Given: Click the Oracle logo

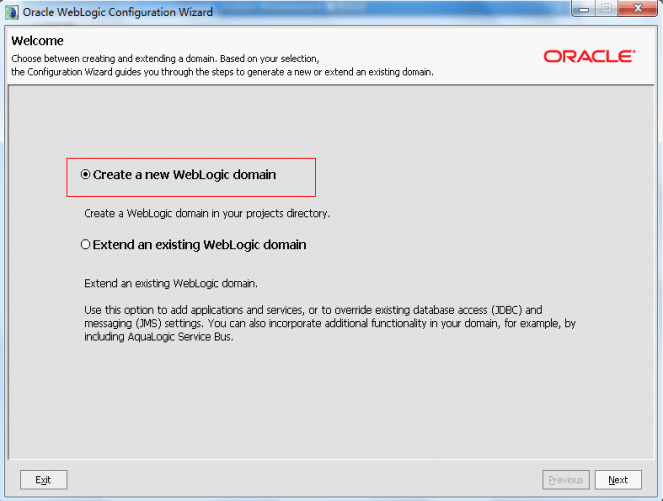Looking at the screenshot, I should 589,56.
